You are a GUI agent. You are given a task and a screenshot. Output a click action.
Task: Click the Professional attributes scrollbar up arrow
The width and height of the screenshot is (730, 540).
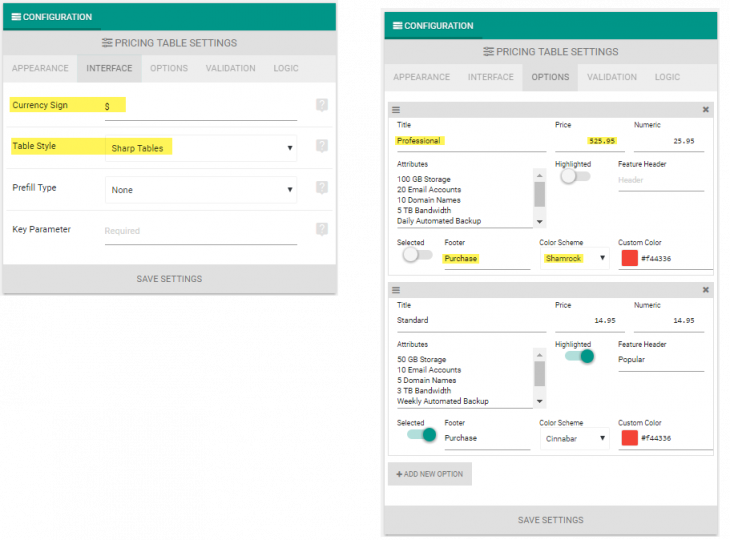(x=540, y=175)
